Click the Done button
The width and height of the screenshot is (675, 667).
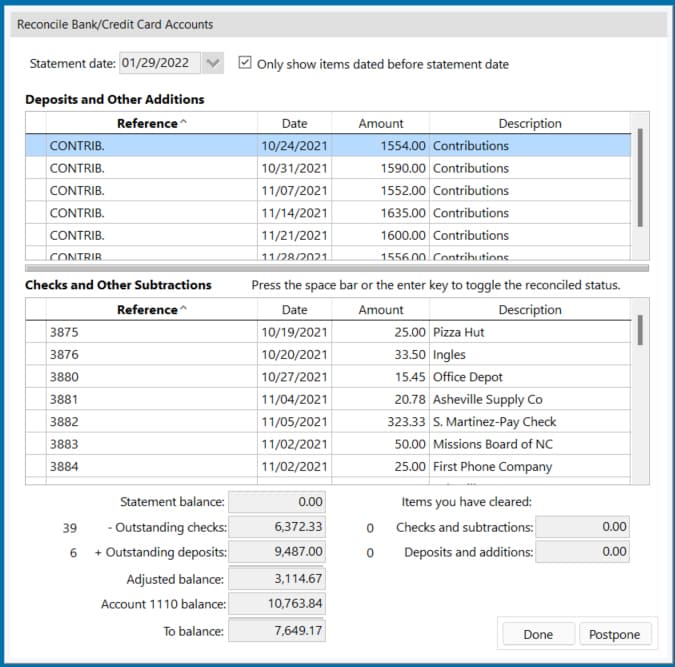tap(537, 634)
